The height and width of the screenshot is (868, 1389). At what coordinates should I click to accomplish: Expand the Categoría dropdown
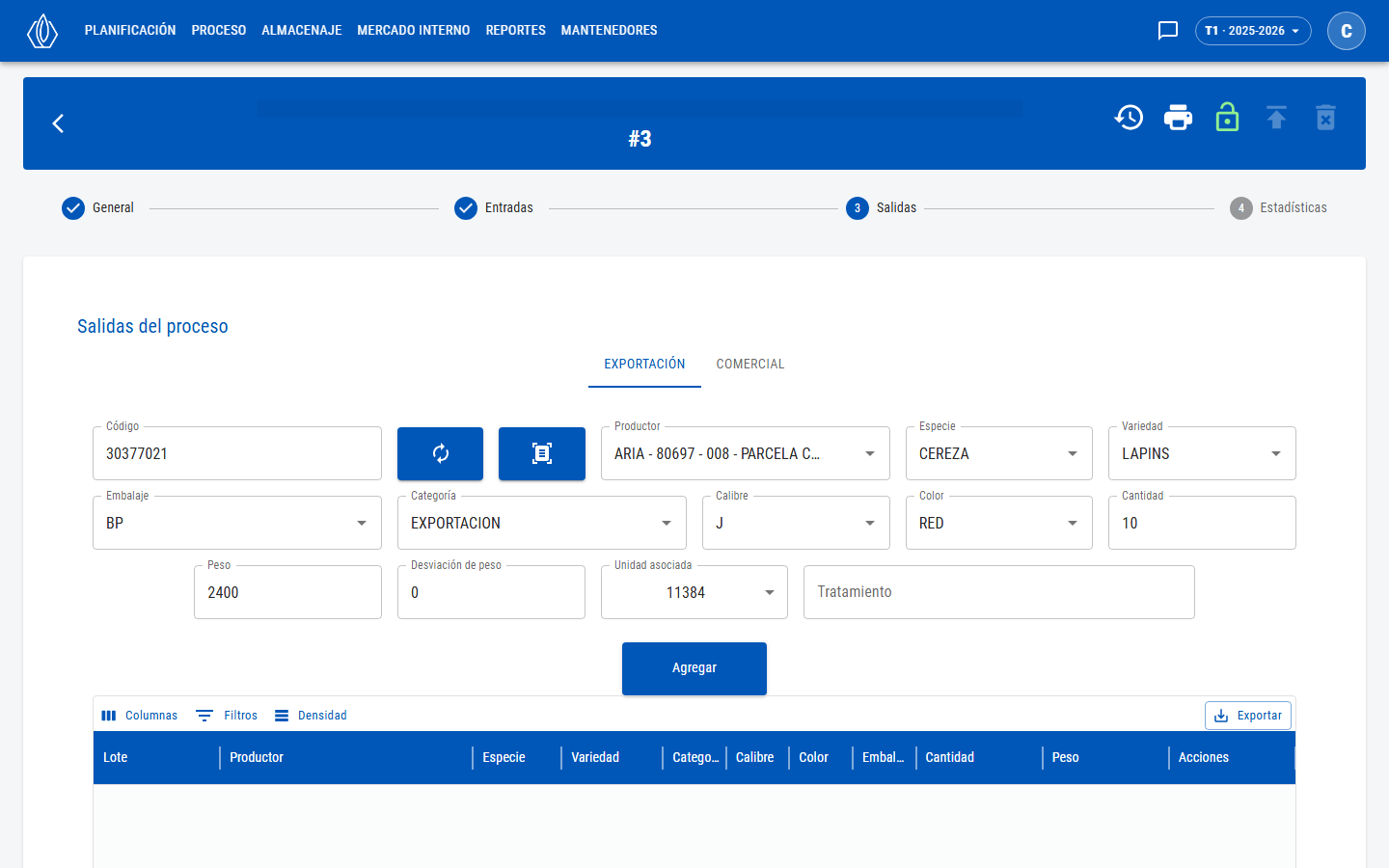pyautogui.click(x=542, y=523)
